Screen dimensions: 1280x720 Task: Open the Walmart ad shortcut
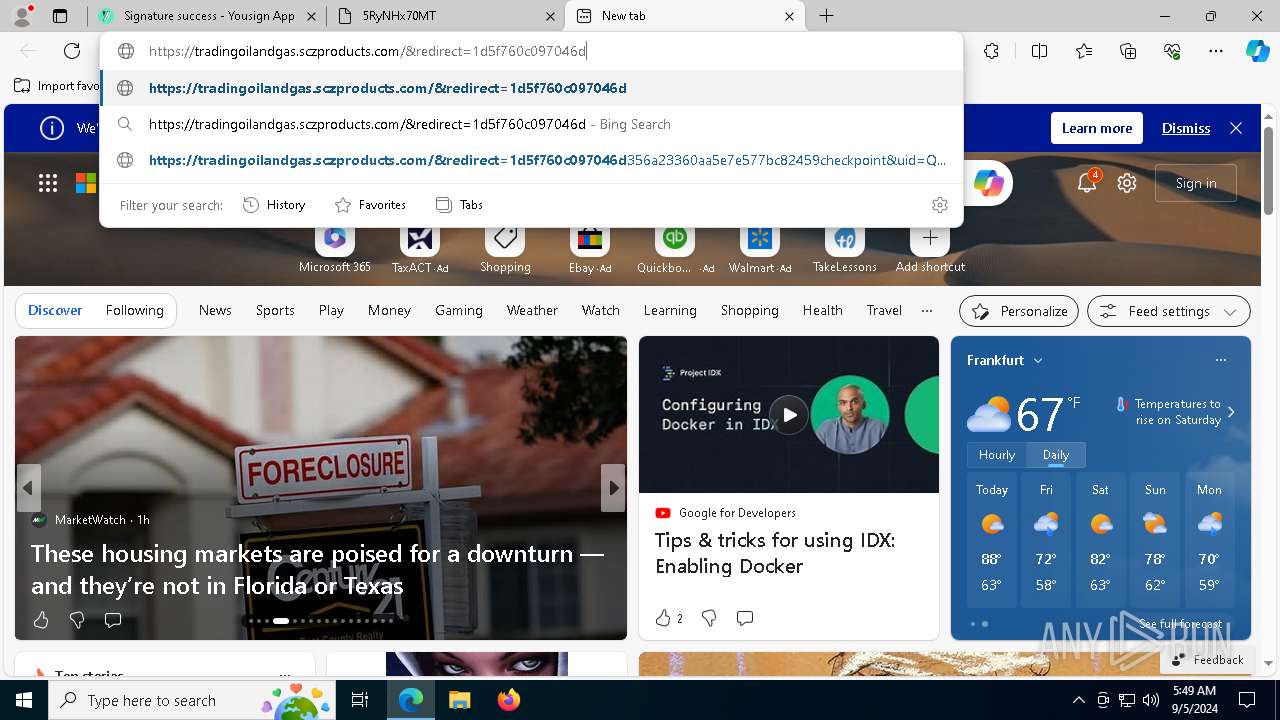point(760,248)
